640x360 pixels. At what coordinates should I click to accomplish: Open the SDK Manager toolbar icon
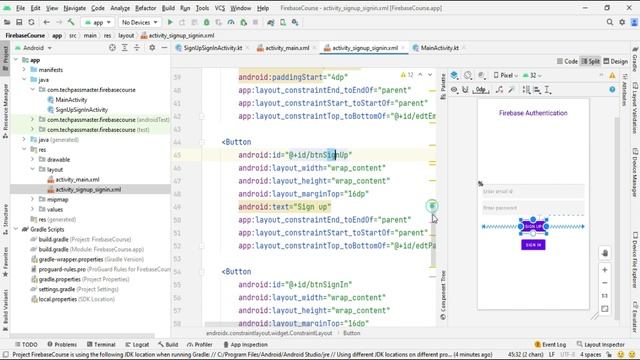tap(295, 22)
